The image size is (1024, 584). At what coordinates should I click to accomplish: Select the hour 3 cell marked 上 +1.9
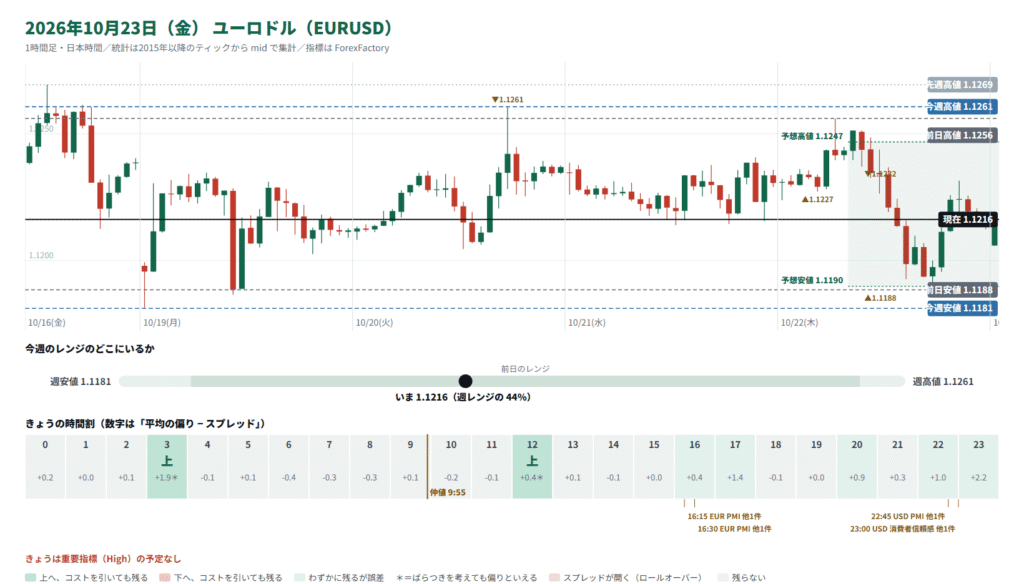coord(167,466)
